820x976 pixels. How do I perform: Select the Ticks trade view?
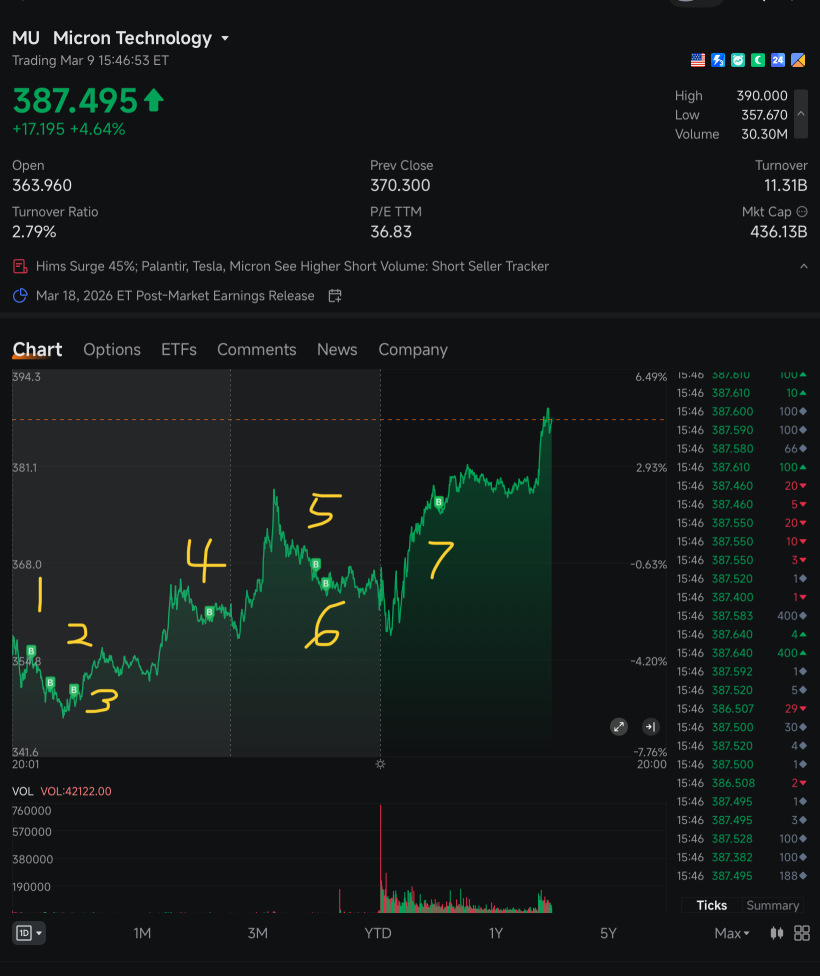tap(712, 905)
